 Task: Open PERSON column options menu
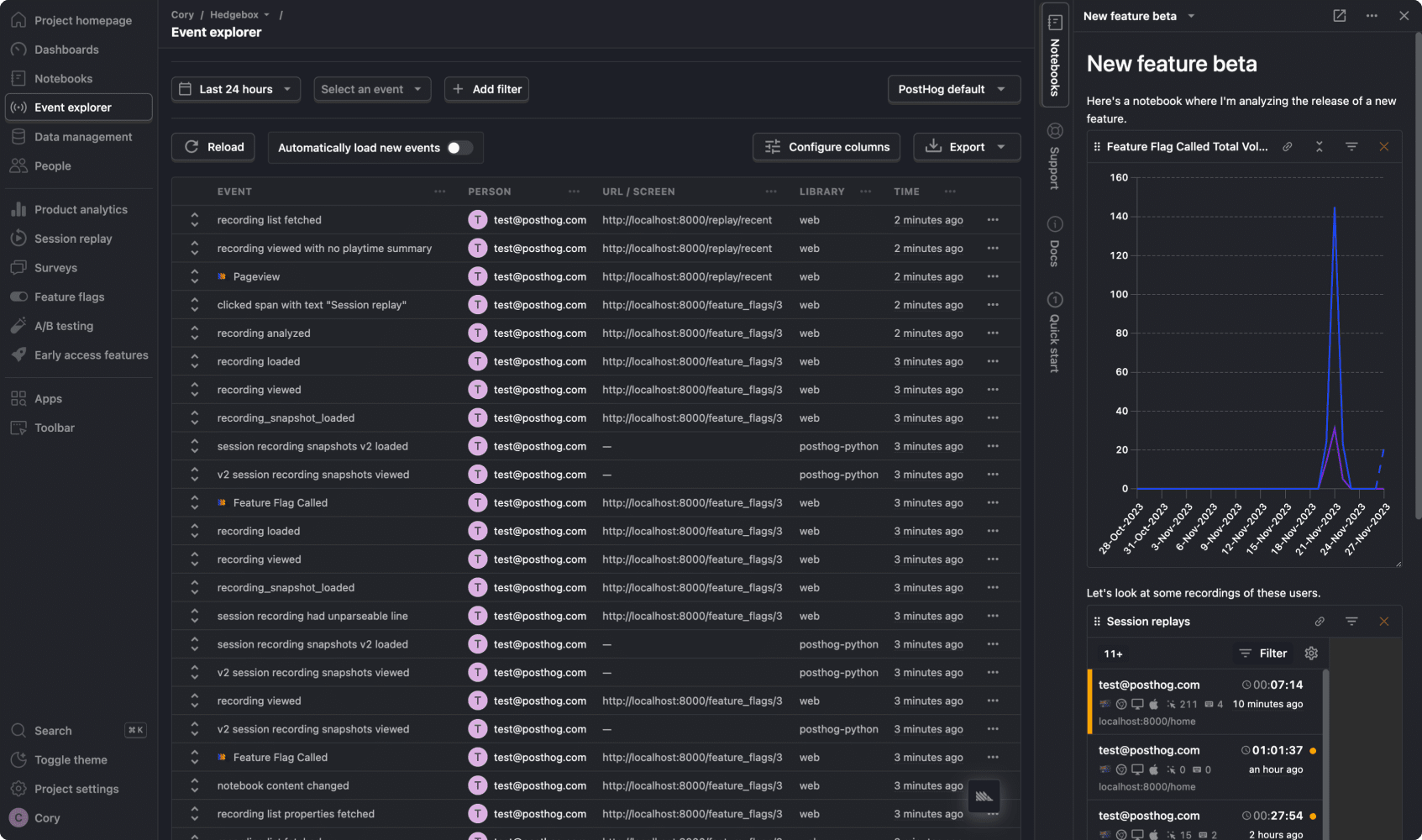pyautogui.click(x=574, y=192)
